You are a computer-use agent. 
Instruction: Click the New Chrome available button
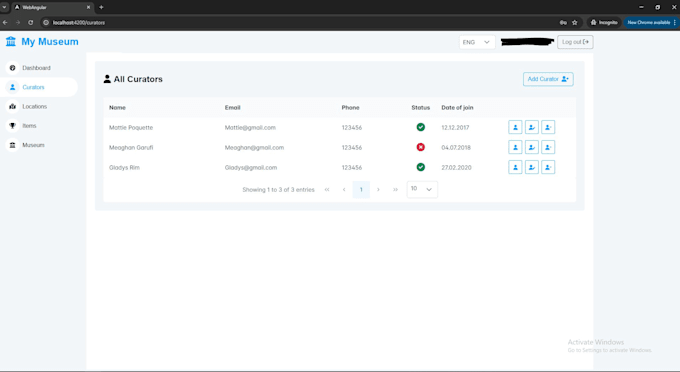tap(649, 23)
